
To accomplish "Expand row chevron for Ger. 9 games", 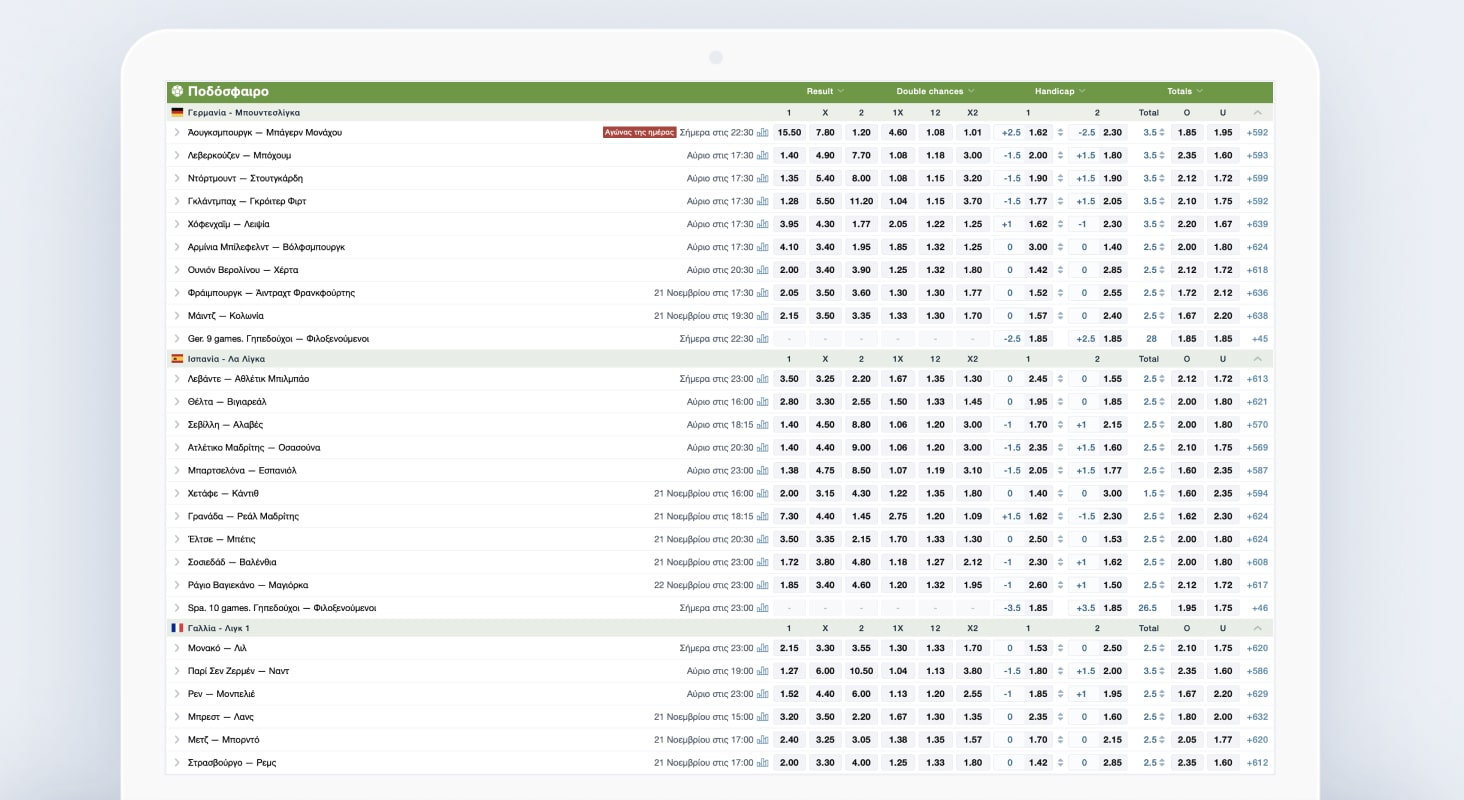I will (x=177, y=339).
